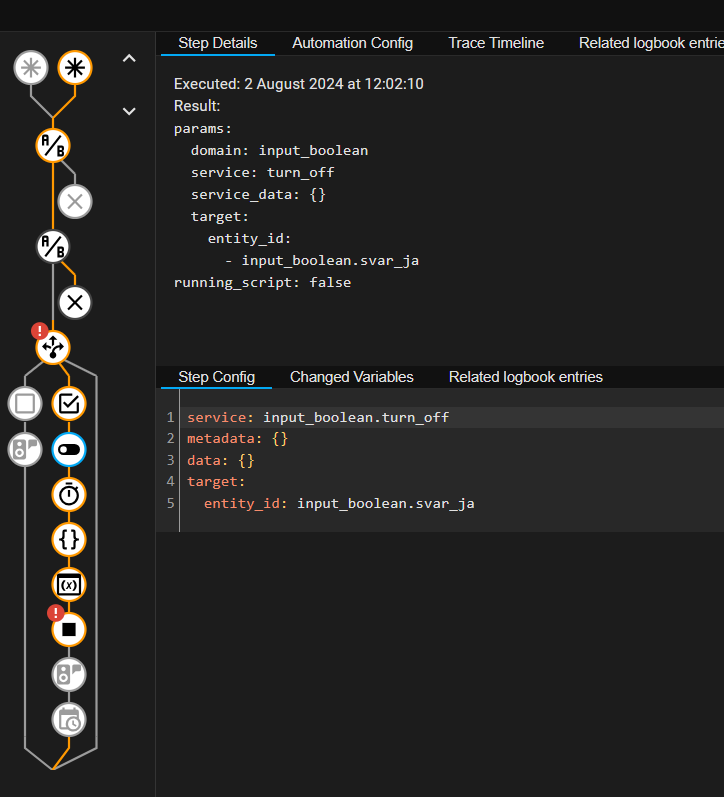Select the curly braces step node
This screenshot has width=724, height=797.
(69, 539)
